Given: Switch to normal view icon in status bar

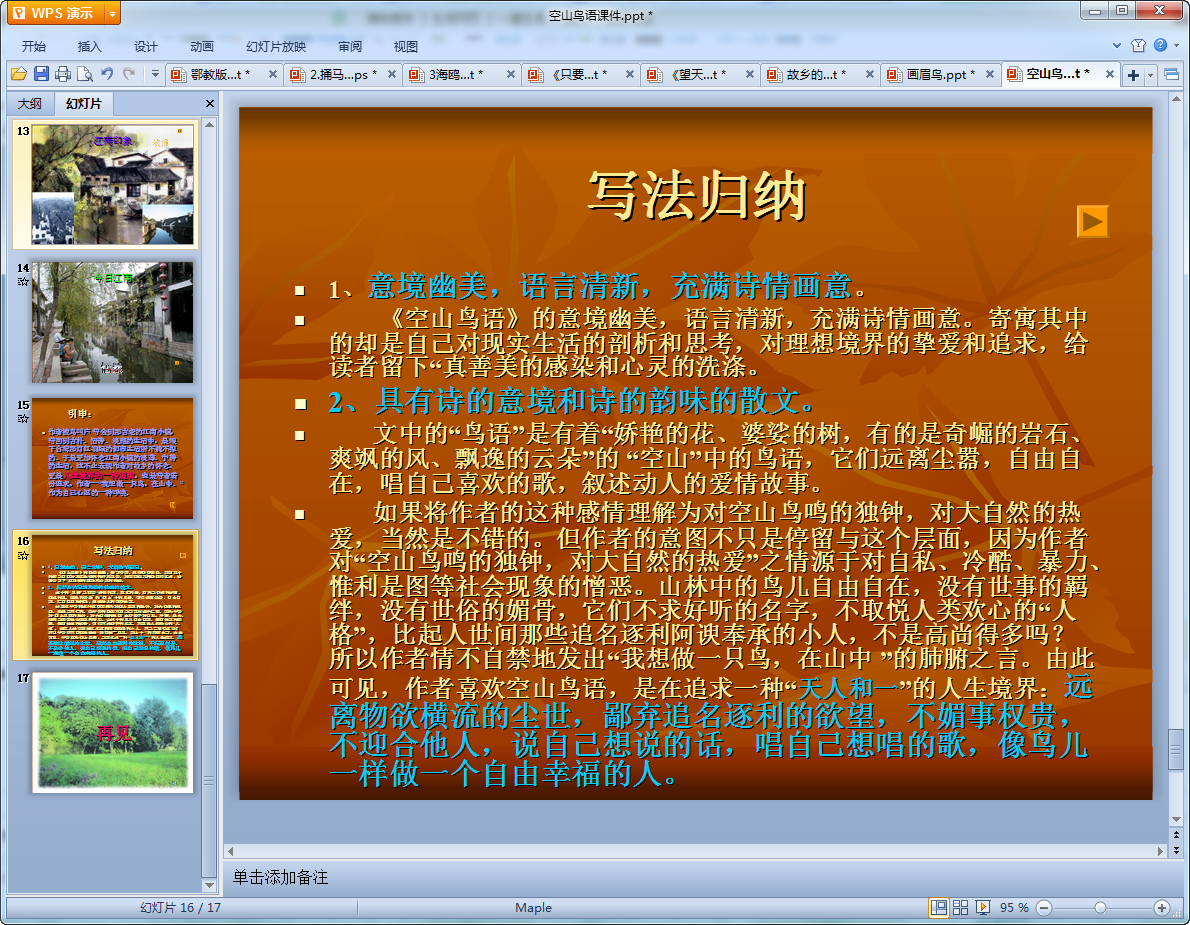Looking at the screenshot, I should pos(939,908).
